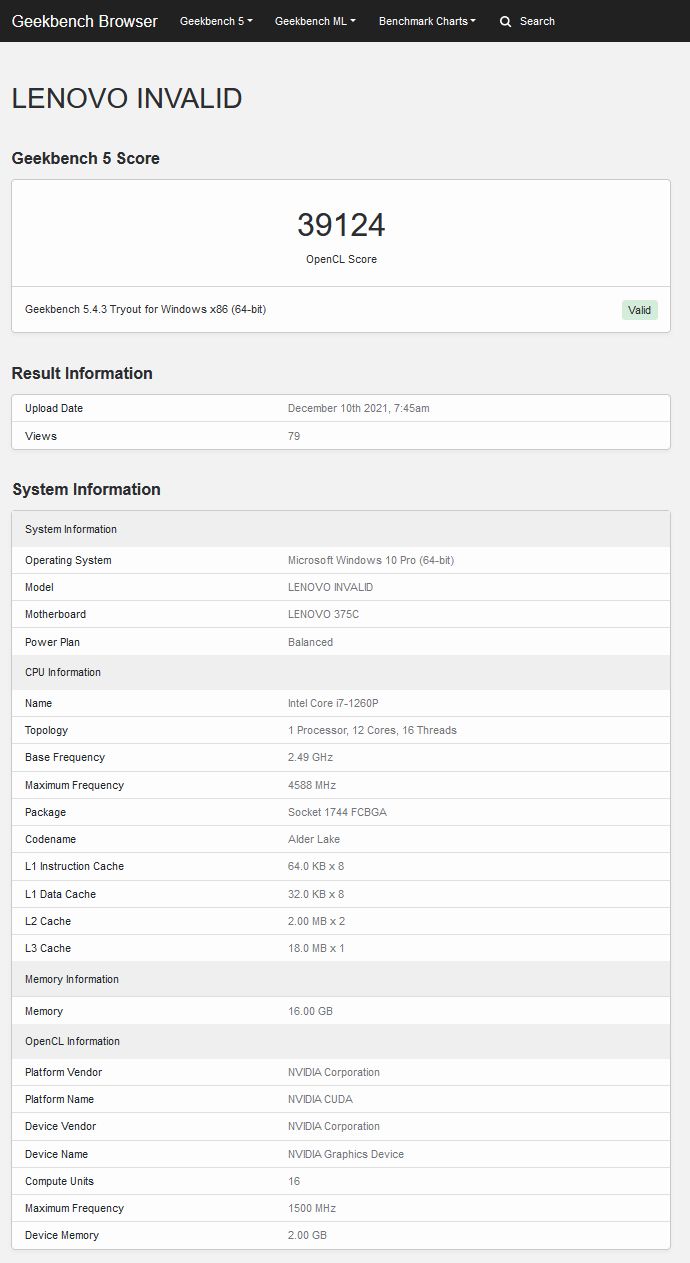Open the Benchmark Charts dropdown
This screenshot has width=690, height=1263.
427,21
